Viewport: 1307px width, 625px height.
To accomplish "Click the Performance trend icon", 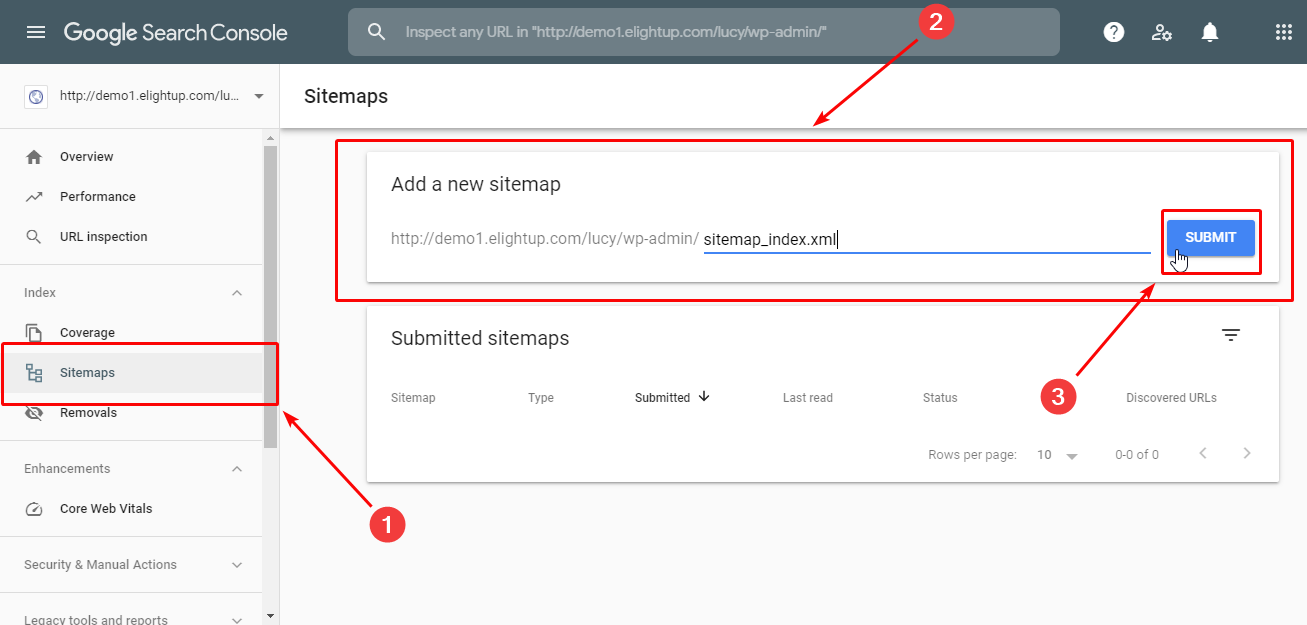I will click(x=34, y=197).
